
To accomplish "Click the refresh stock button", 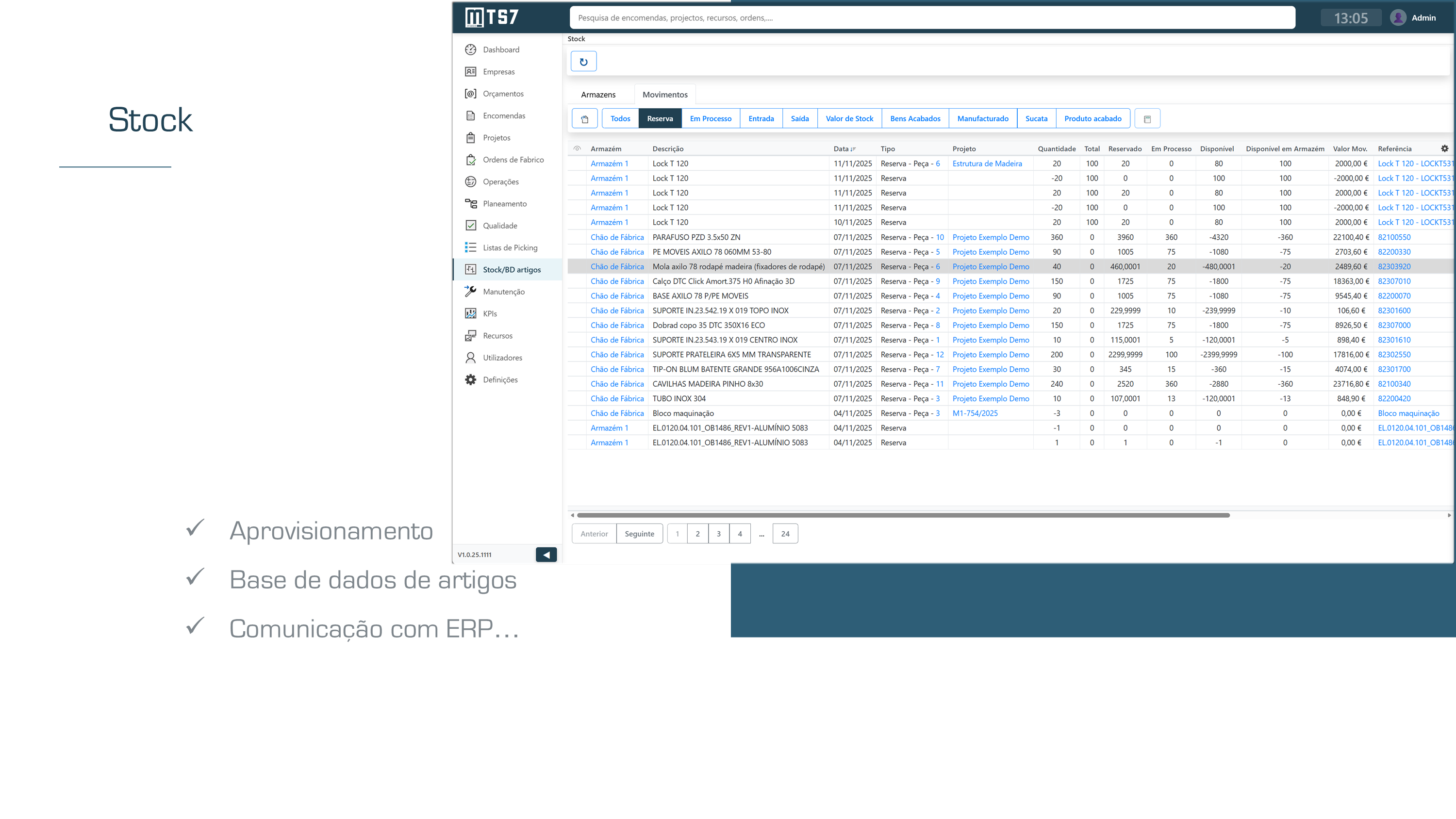I will [x=583, y=62].
